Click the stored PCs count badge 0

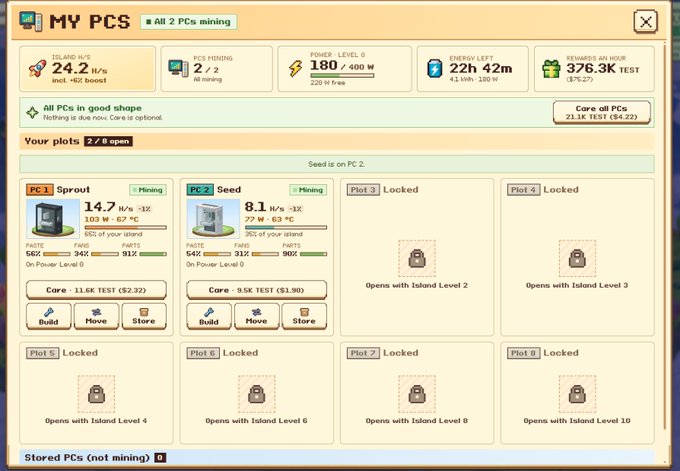pos(160,458)
